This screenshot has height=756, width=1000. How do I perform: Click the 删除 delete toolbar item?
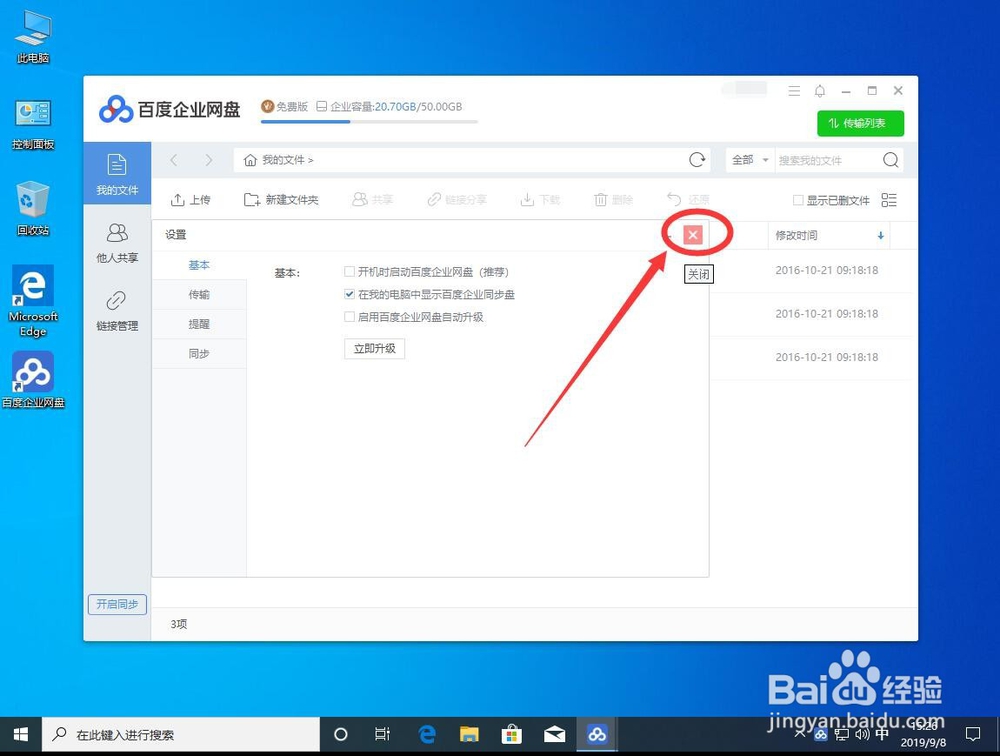tap(613, 200)
